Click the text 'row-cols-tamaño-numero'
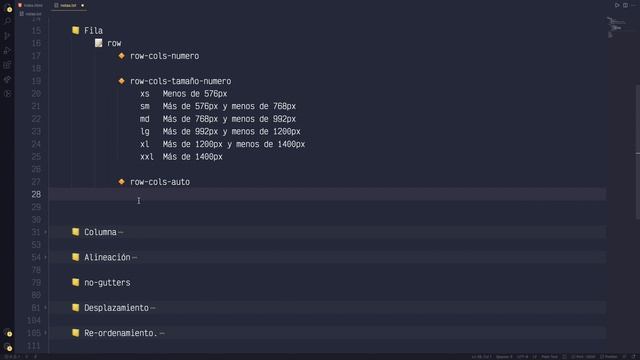This screenshot has width=640, height=360. pos(180,81)
